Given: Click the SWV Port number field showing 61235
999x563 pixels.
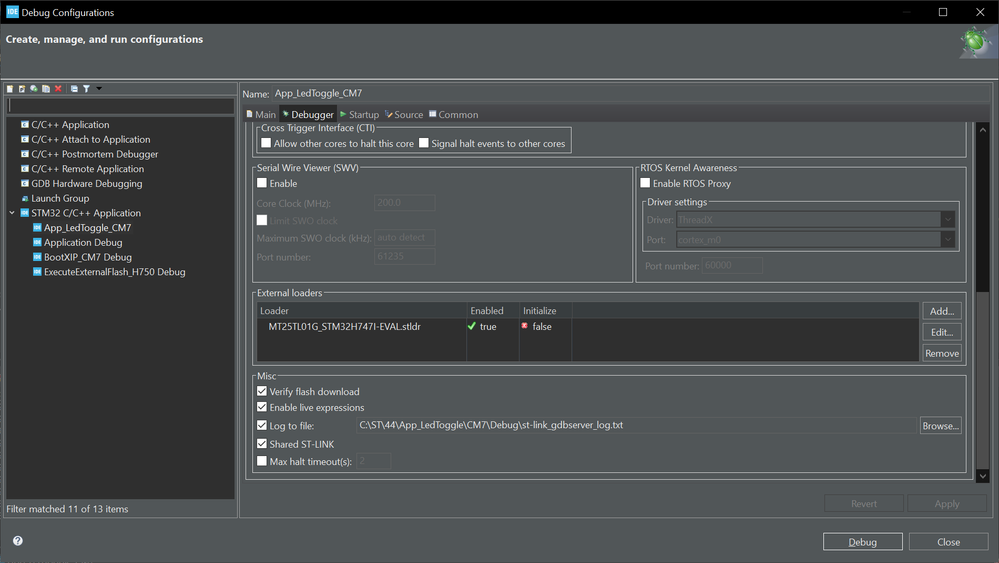Looking at the screenshot, I should pyautogui.click(x=405, y=256).
